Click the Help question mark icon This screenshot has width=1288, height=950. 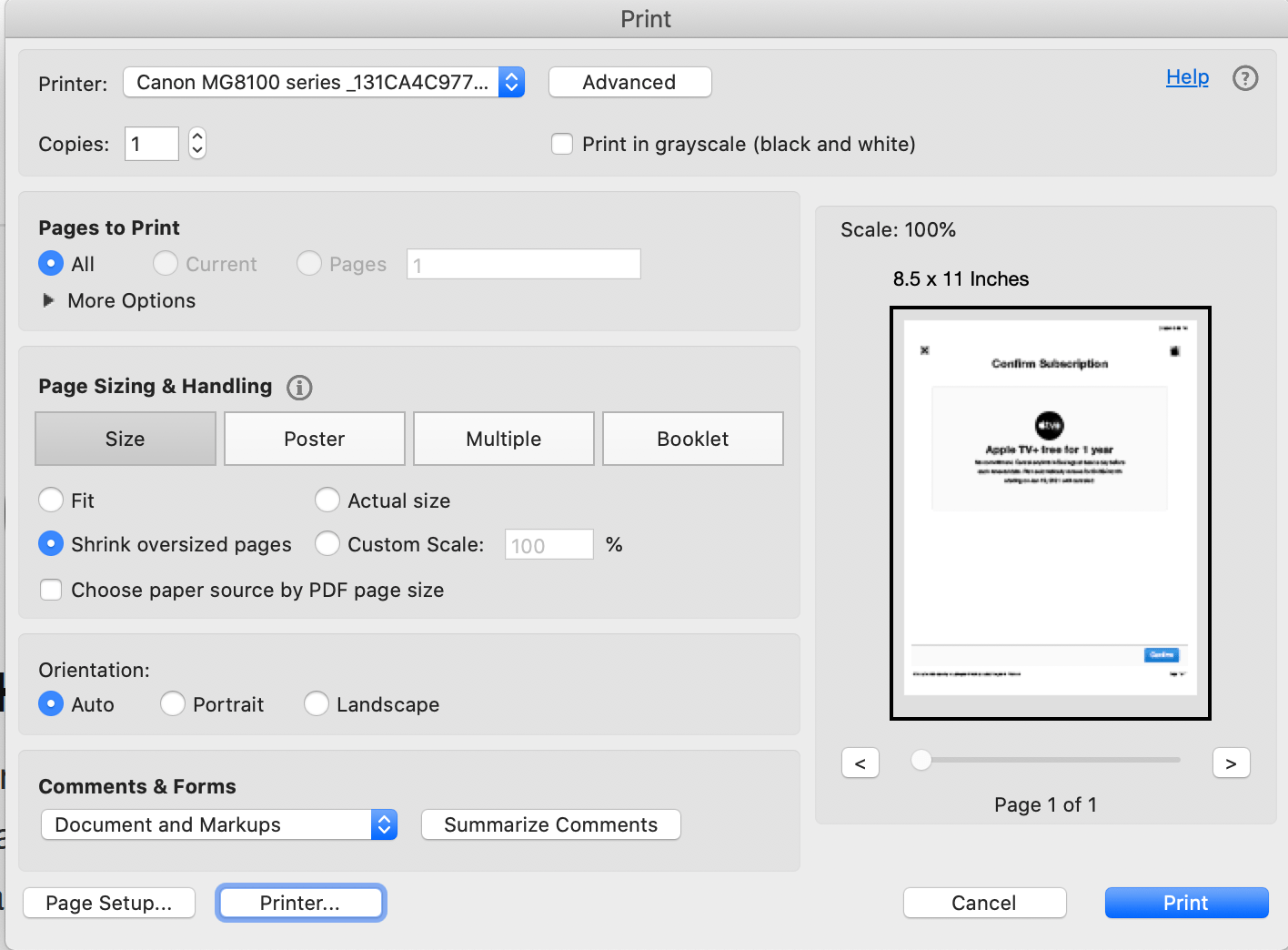[x=1245, y=78]
